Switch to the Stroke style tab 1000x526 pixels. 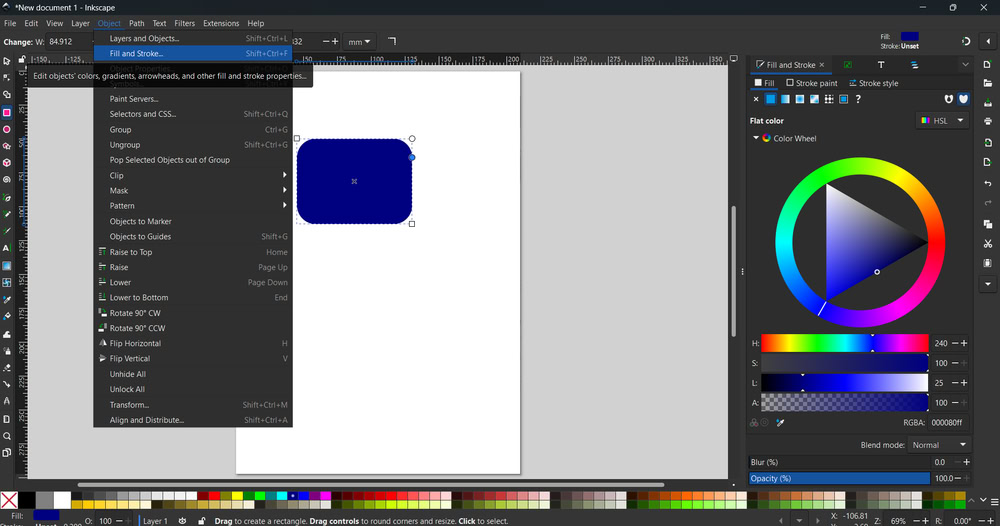873,83
